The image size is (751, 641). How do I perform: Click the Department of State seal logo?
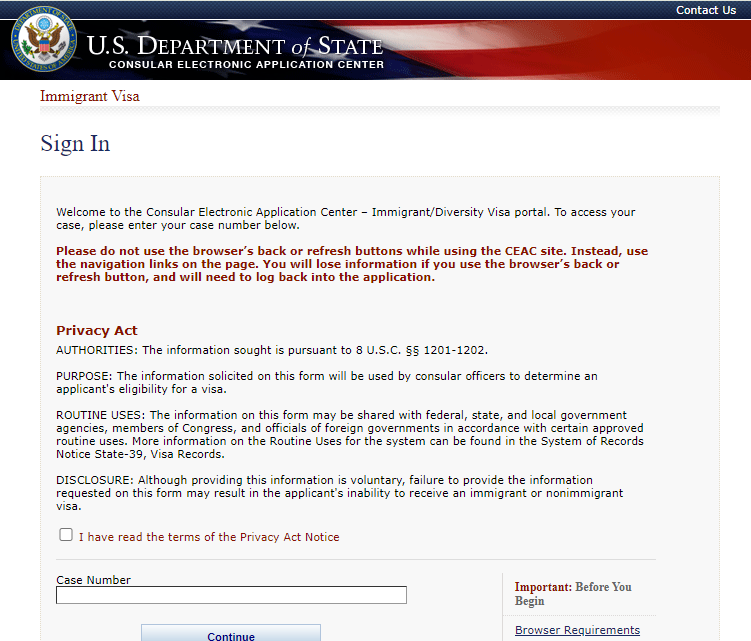[44, 39]
